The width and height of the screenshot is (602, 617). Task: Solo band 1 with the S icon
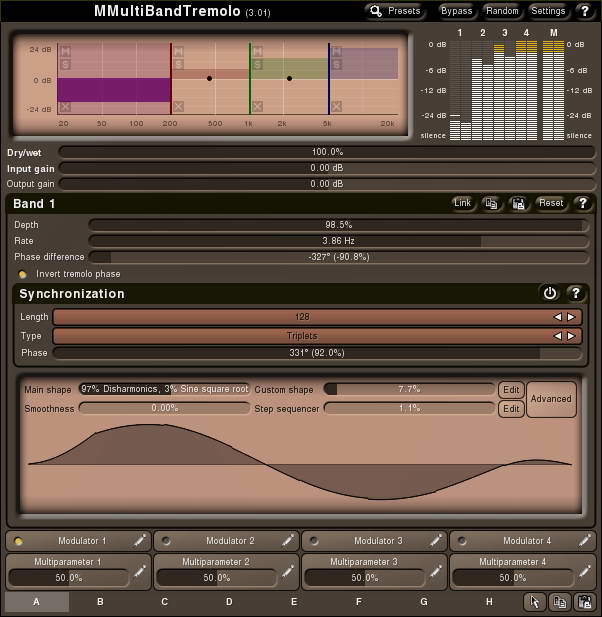pos(65,64)
